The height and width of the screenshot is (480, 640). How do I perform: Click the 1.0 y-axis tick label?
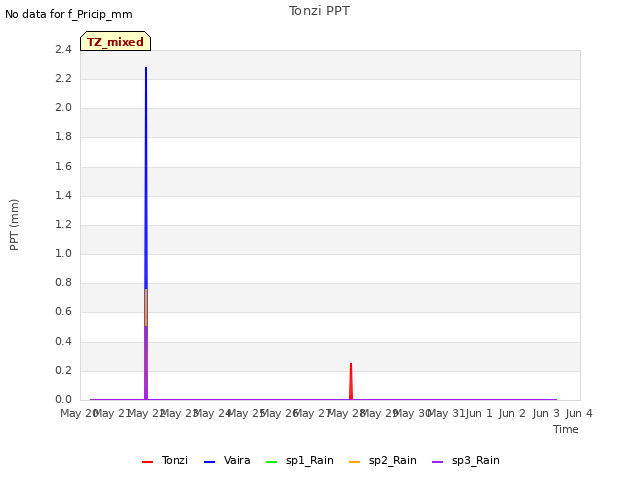tap(63, 253)
